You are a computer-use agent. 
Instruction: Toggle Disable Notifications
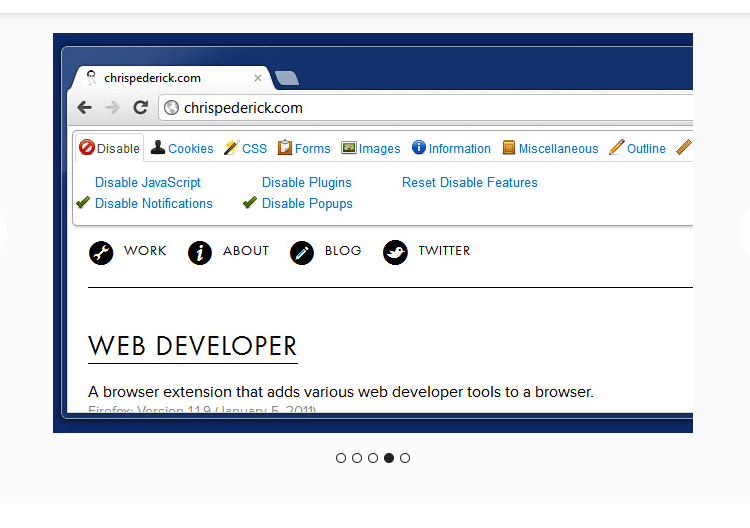(x=154, y=203)
